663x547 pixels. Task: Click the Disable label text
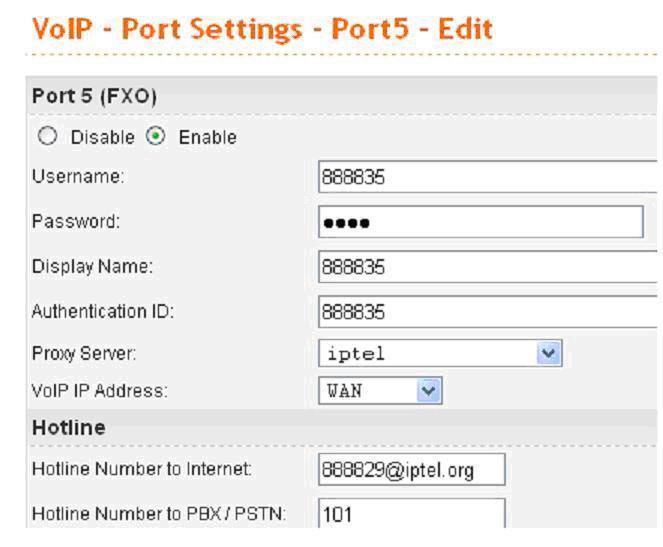[103, 137]
